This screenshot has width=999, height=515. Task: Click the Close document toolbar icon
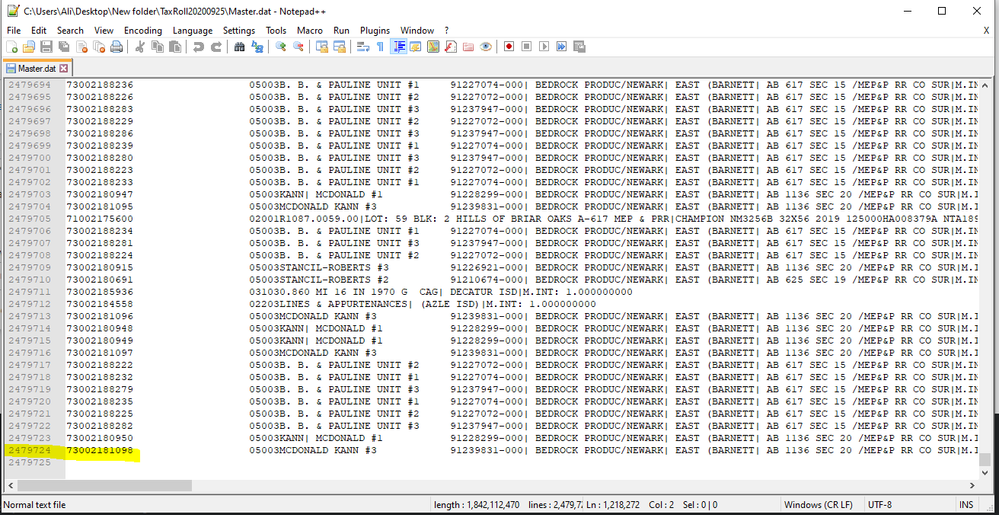pyautogui.click(x=82, y=47)
